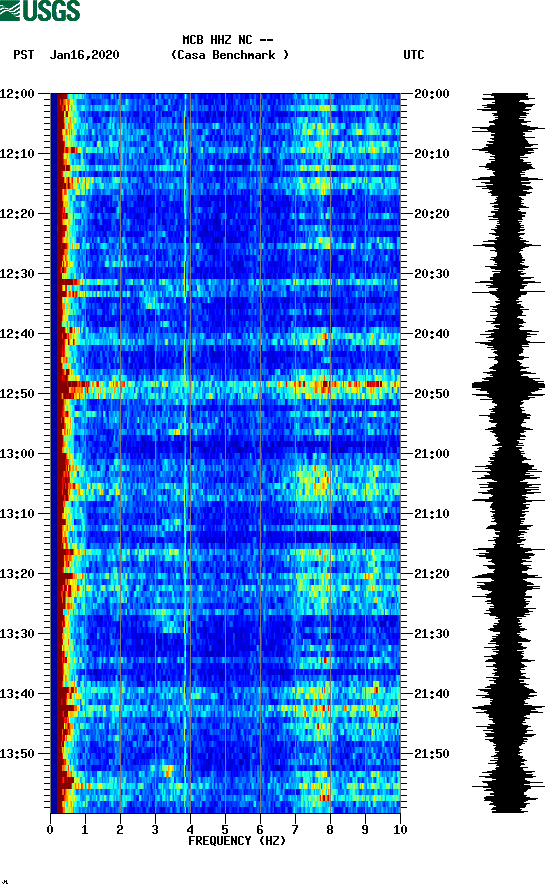
Task: Click the 21:50 UTC time label
Action: 432,754
